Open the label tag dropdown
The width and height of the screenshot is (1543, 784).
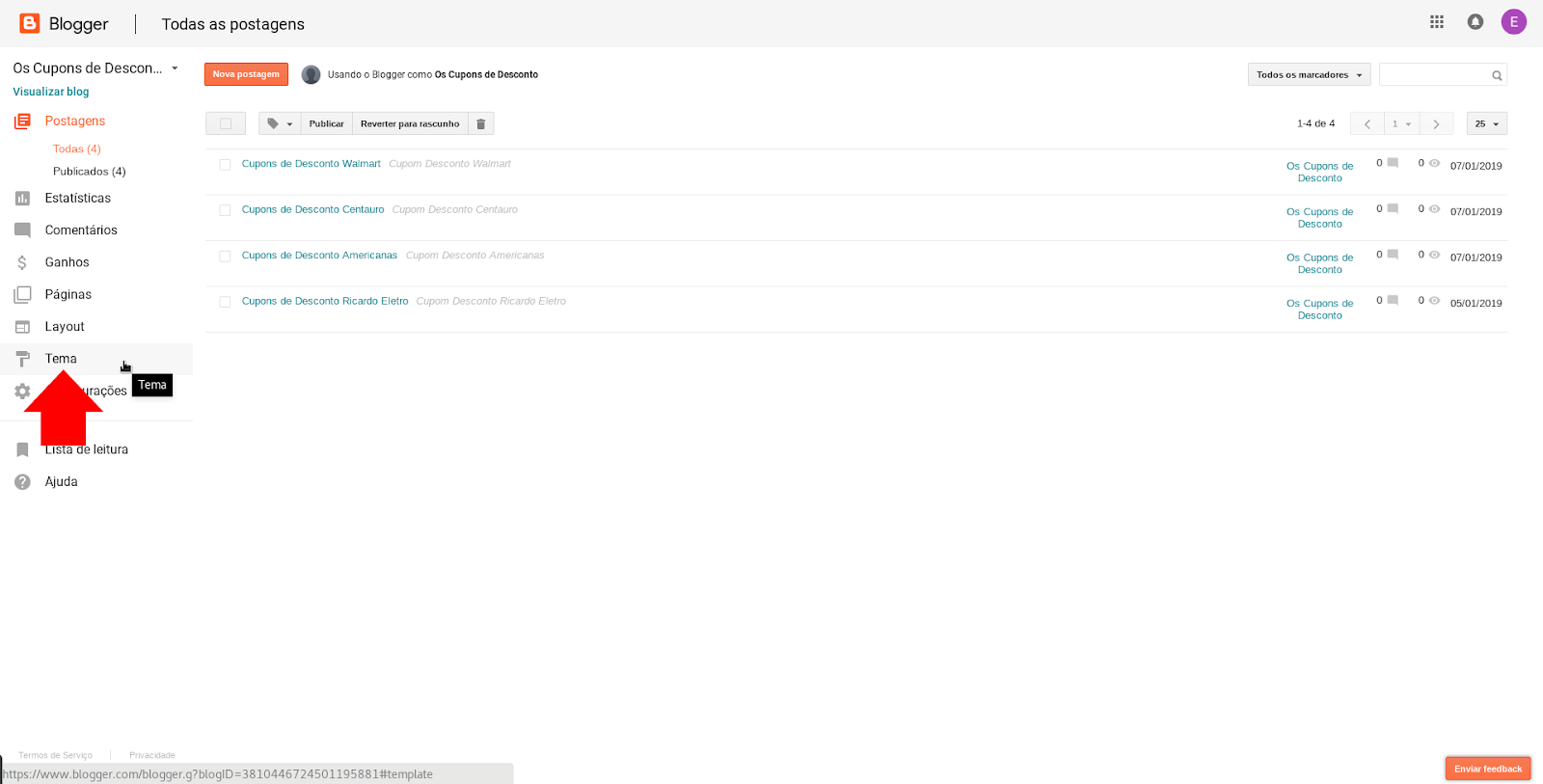pyautogui.click(x=280, y=123)
